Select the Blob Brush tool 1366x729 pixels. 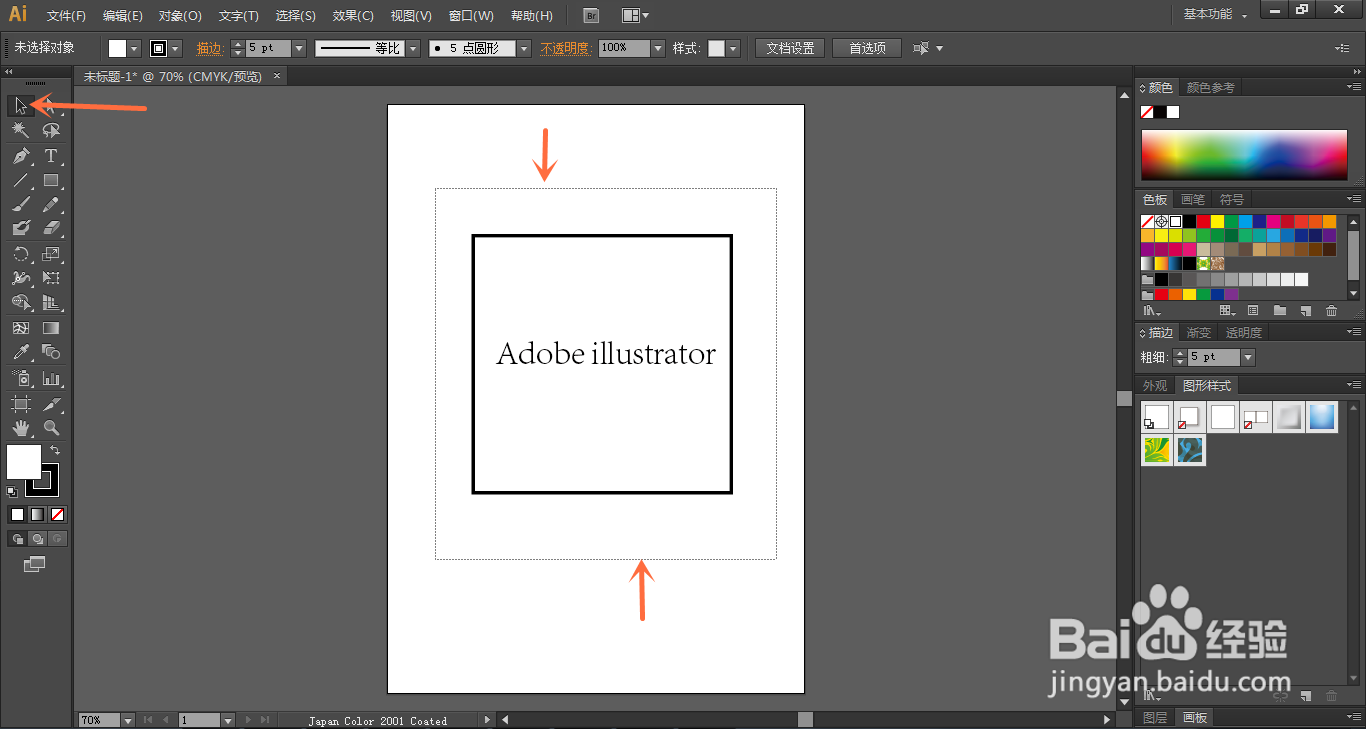tap(21, 229)
